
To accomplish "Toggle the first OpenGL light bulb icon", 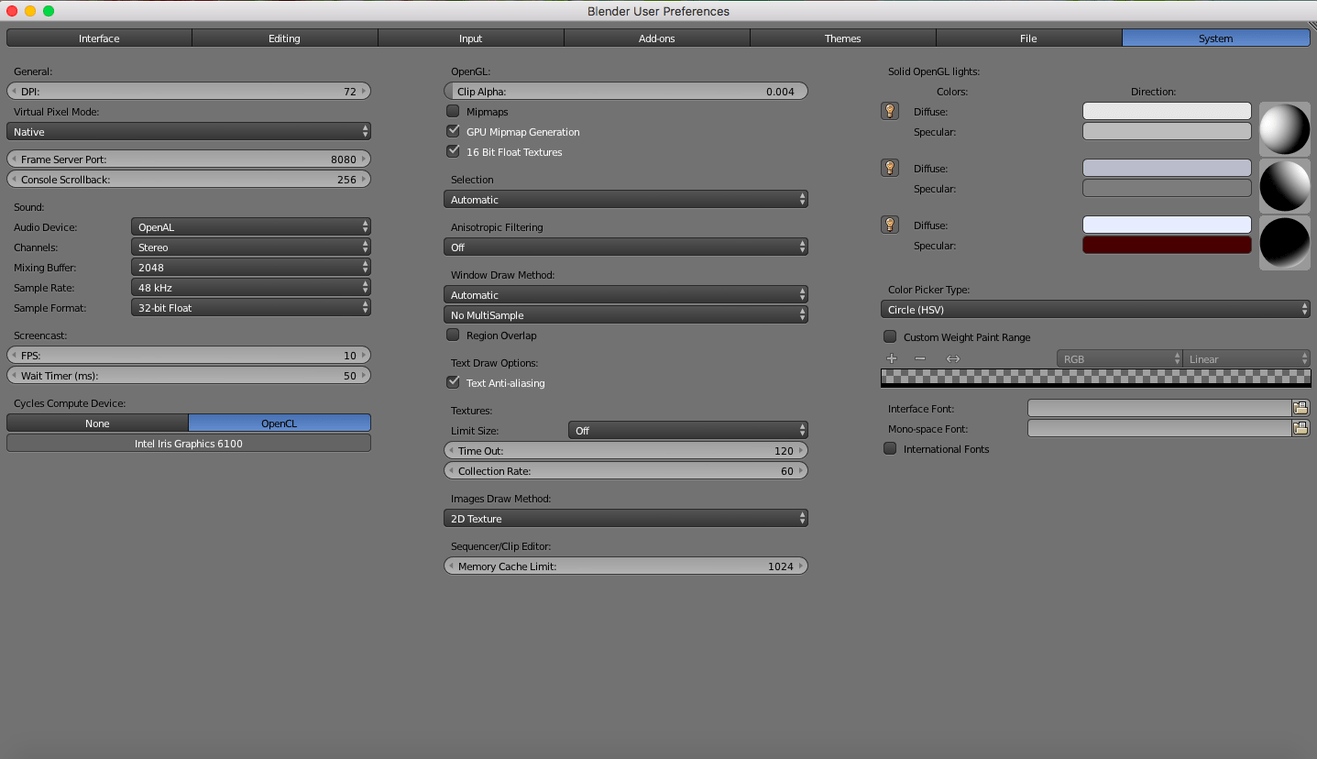I will pos(889,111).
